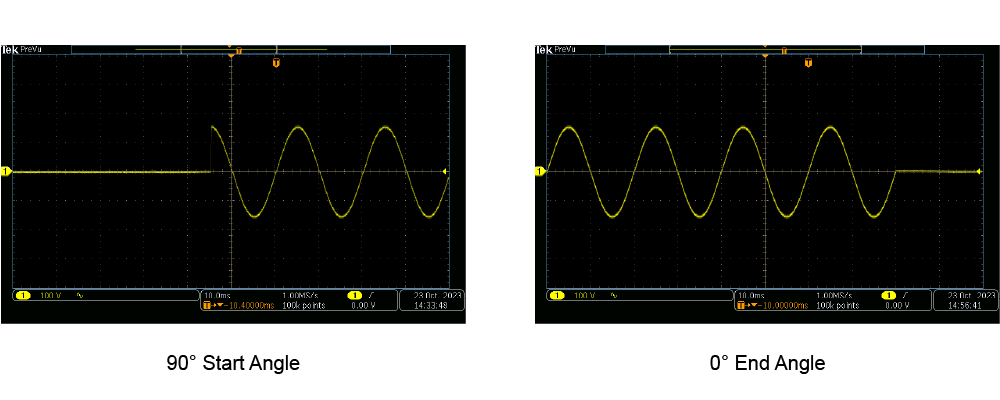This screenshot has height=400, width=1000.
Task: Click trigger level arrow at left scope's right edge
Action: point(446,172)
